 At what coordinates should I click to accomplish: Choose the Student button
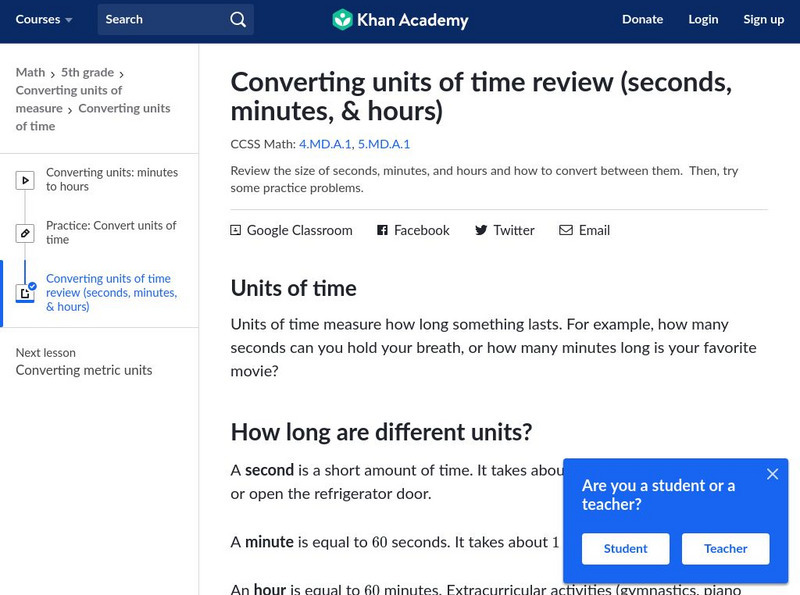click(626, 549)
